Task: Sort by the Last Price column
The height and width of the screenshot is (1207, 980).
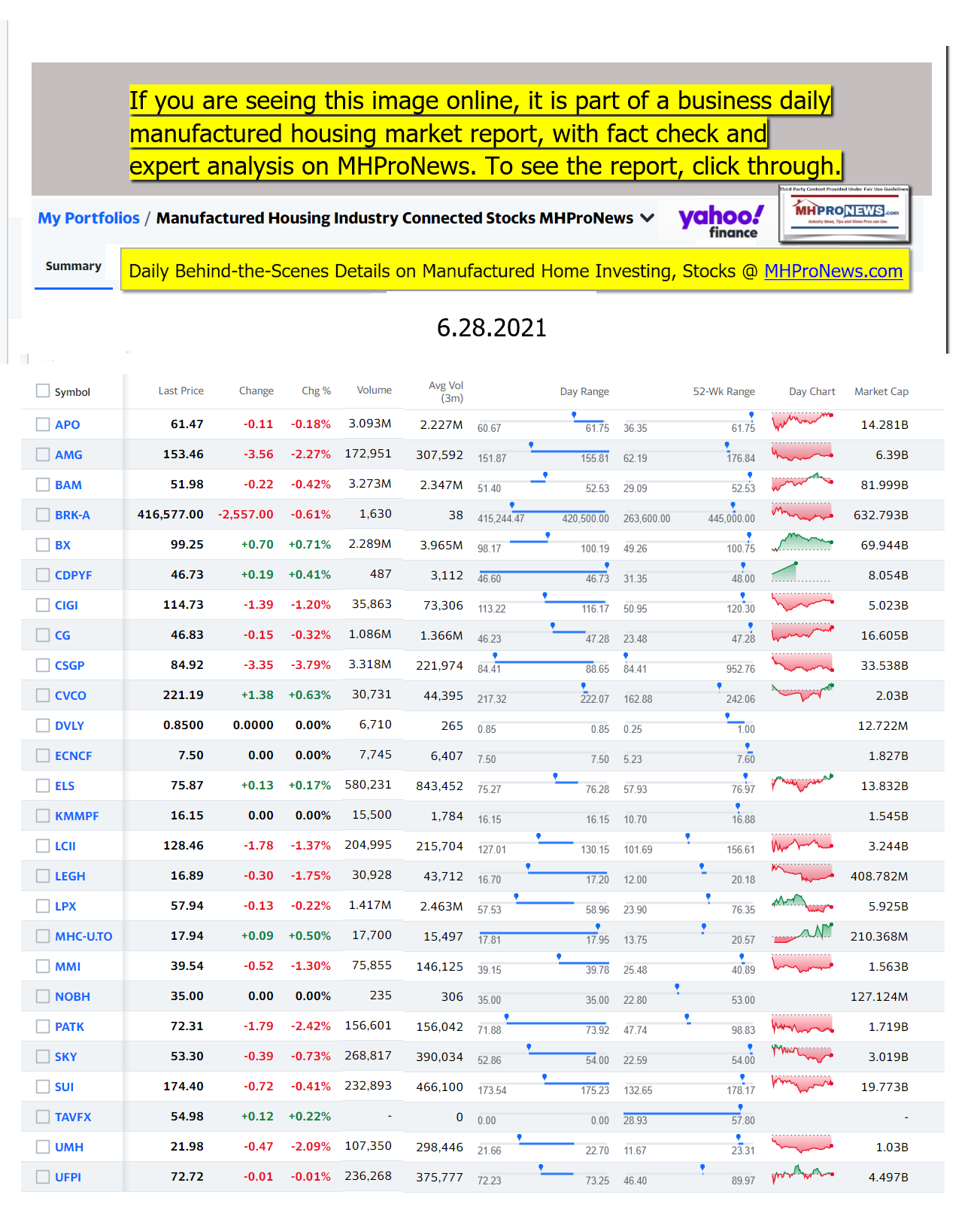Action: click(x=181, y=391)
